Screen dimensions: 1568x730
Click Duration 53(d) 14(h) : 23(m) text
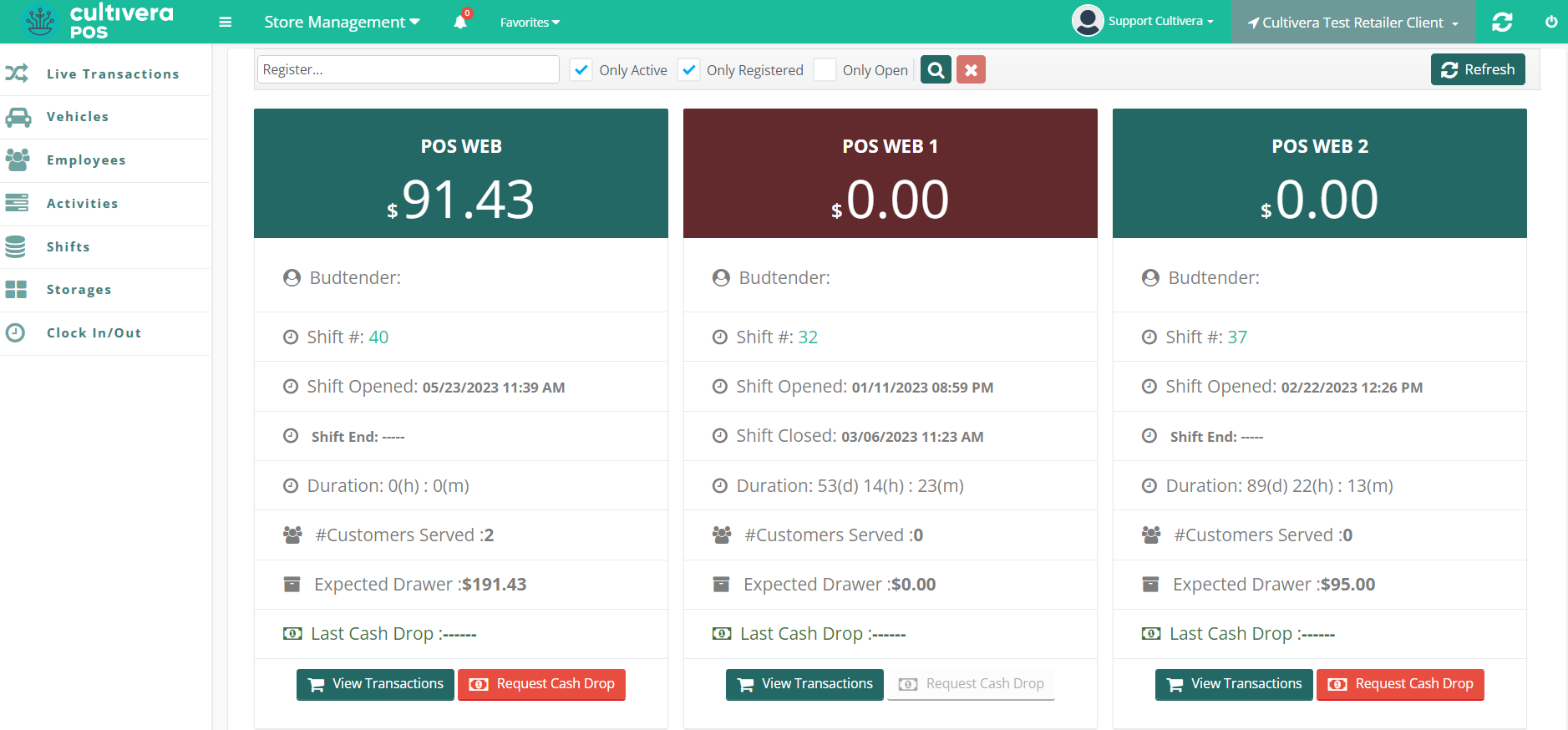coord(850,486)
